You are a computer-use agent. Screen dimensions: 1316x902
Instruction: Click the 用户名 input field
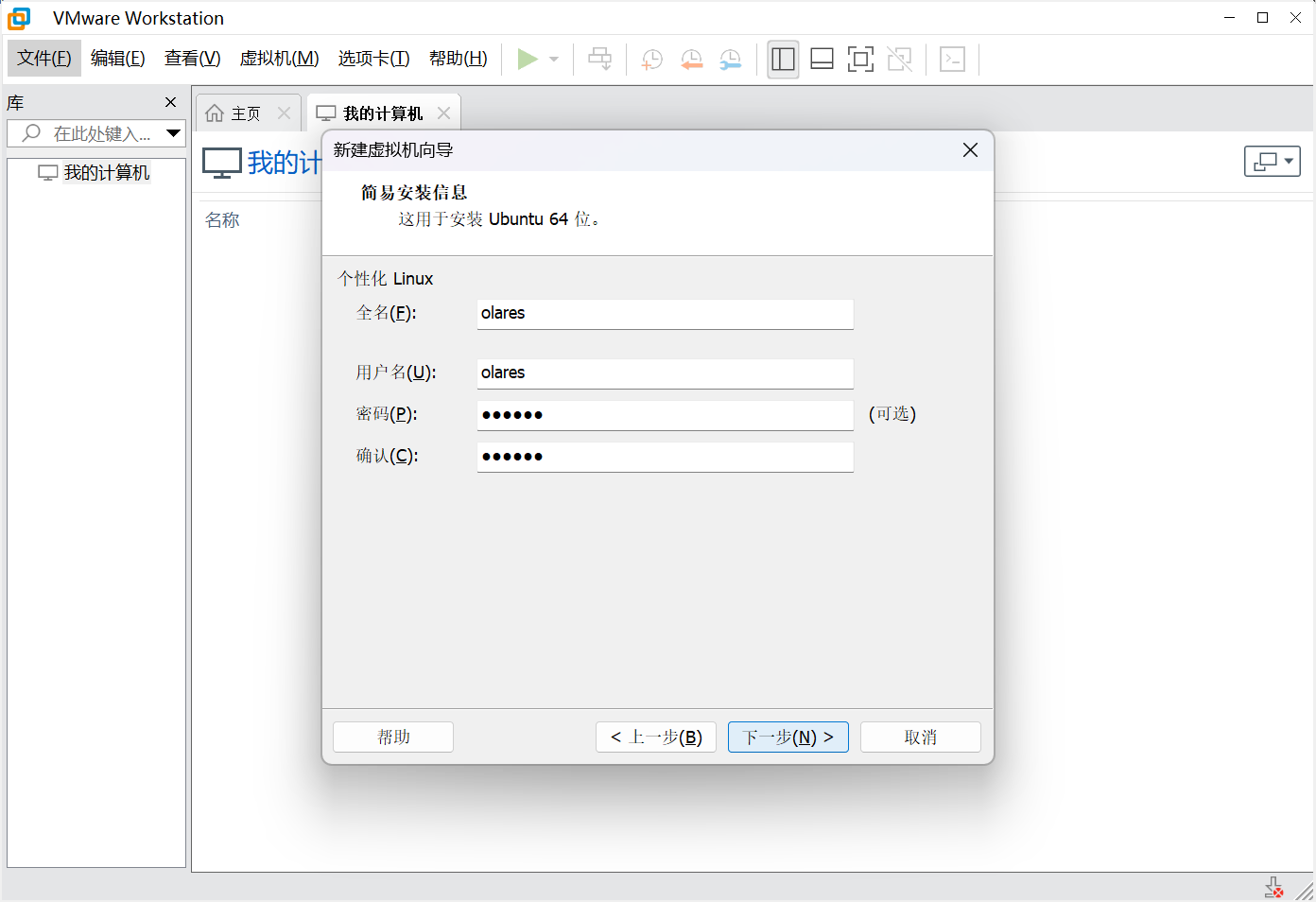(x=666, y=373)
